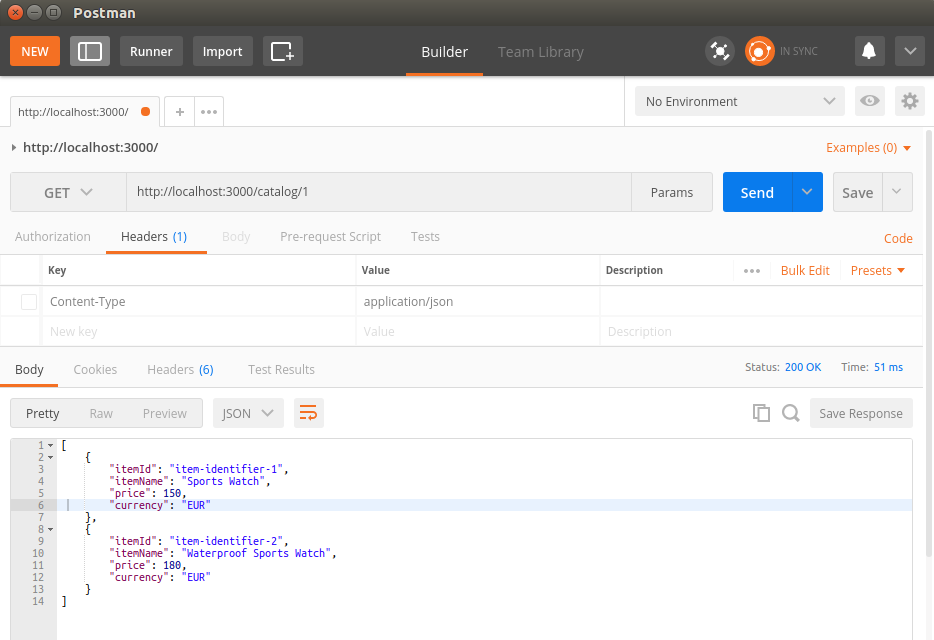The image size is (934, 640).
Task: Click the Bulk Edit link
Action: click(805, 270)
